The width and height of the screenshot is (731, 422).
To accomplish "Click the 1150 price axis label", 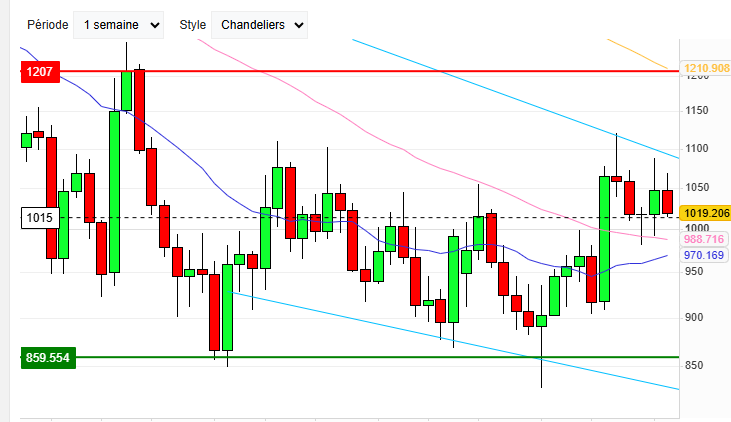I will 697,111.
